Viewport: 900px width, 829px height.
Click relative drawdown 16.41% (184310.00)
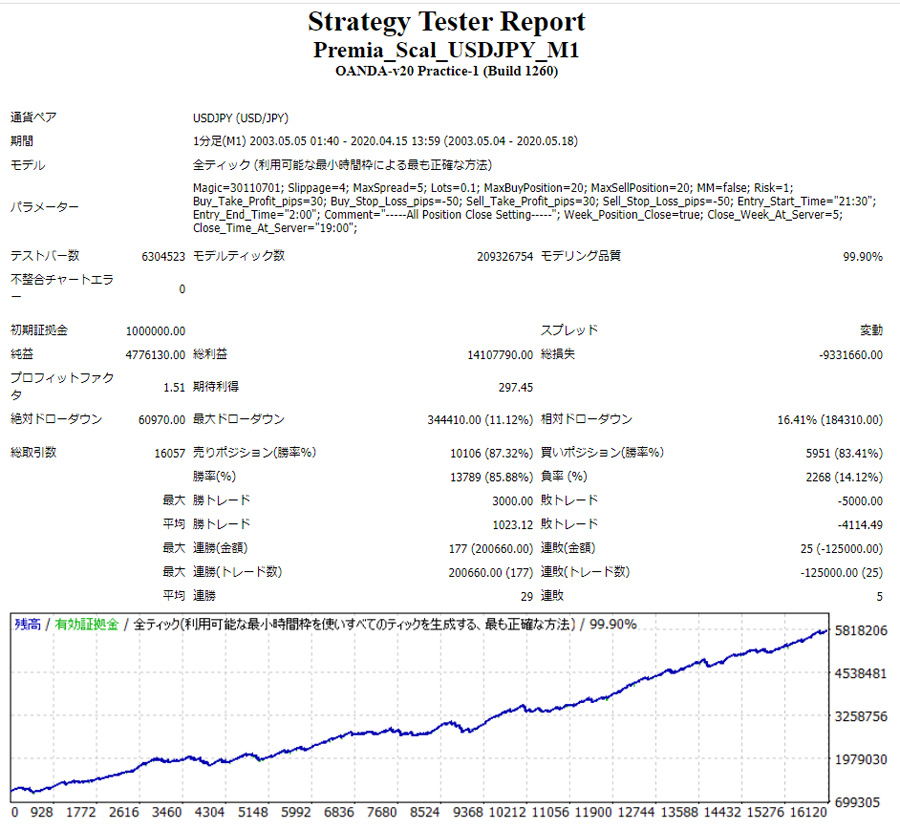click(x=830, y=420)
